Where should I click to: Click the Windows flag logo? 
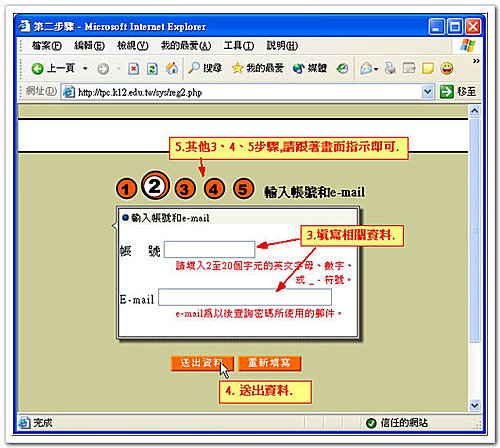(468, 45)
